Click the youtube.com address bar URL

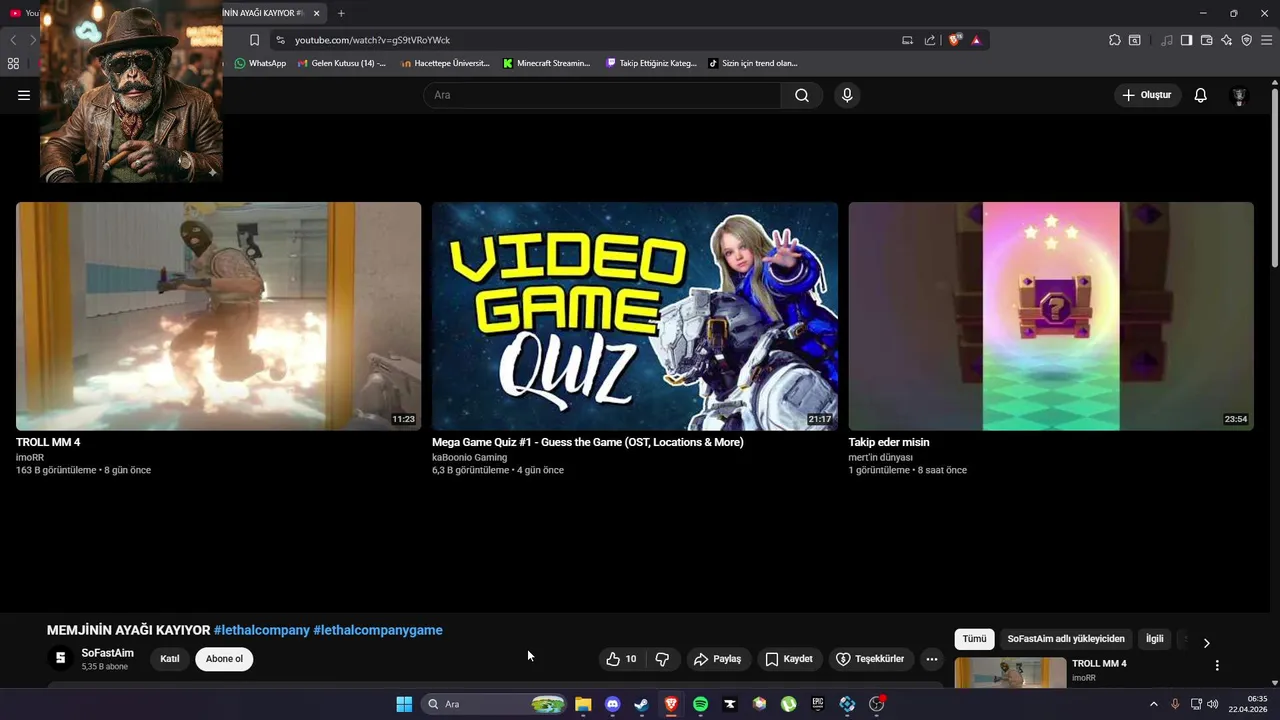tap(372, 40)
